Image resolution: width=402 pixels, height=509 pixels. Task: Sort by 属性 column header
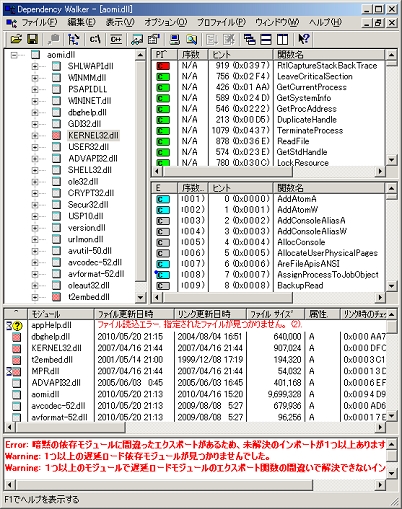(322, 314)
